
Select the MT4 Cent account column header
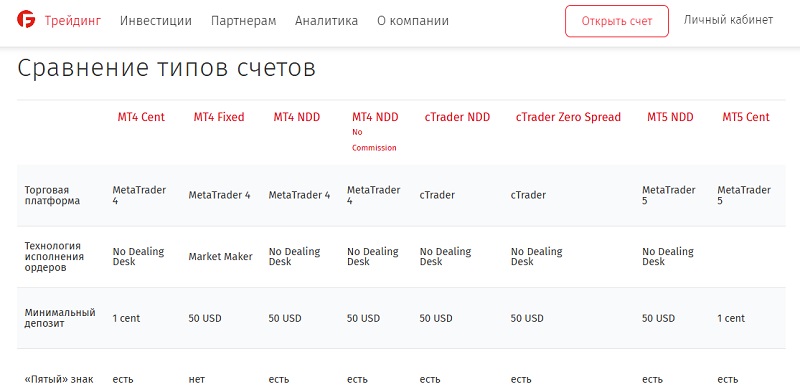coord(141,117)
